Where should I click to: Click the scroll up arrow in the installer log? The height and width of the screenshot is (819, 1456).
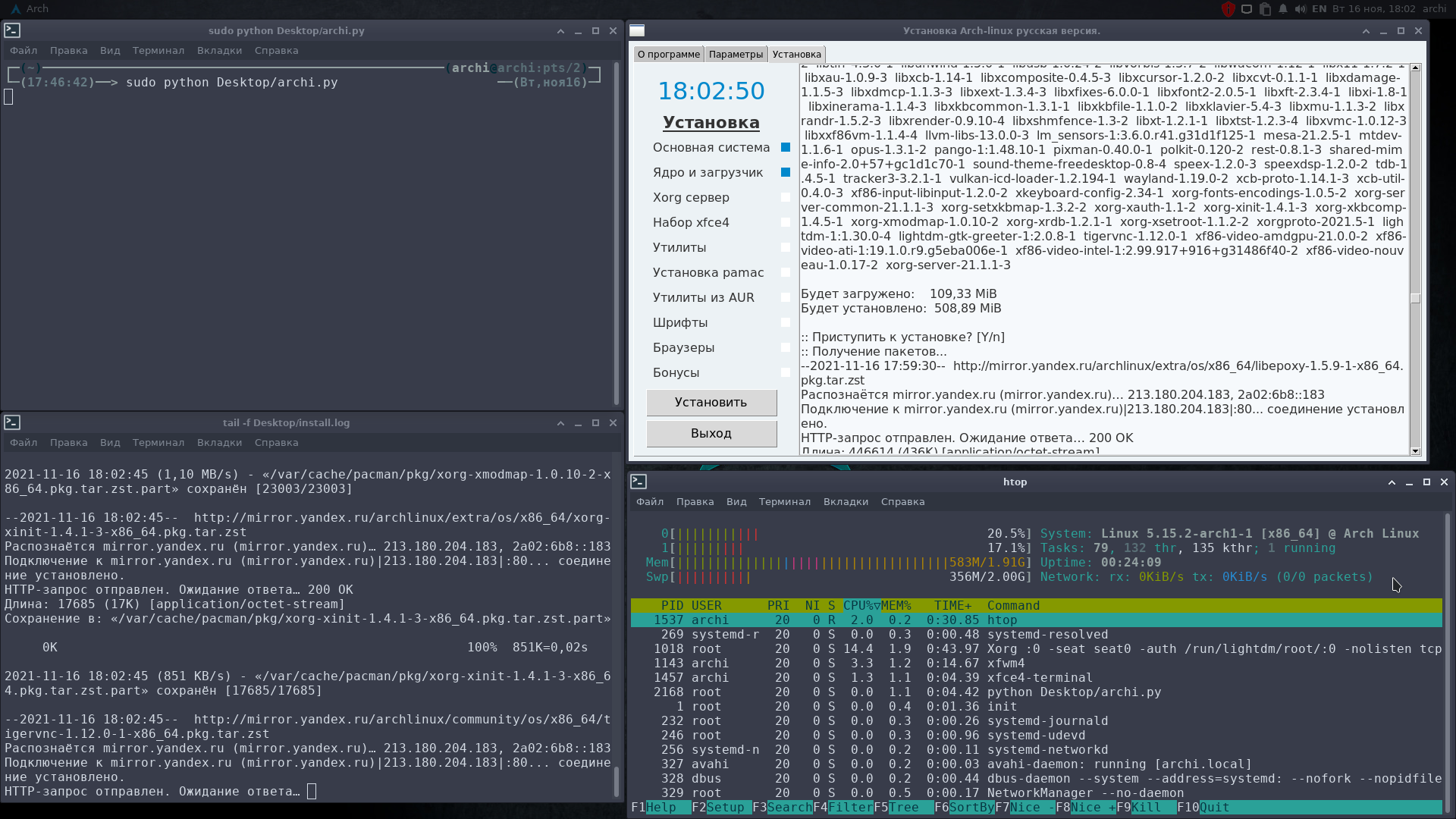coord(1415,68)
